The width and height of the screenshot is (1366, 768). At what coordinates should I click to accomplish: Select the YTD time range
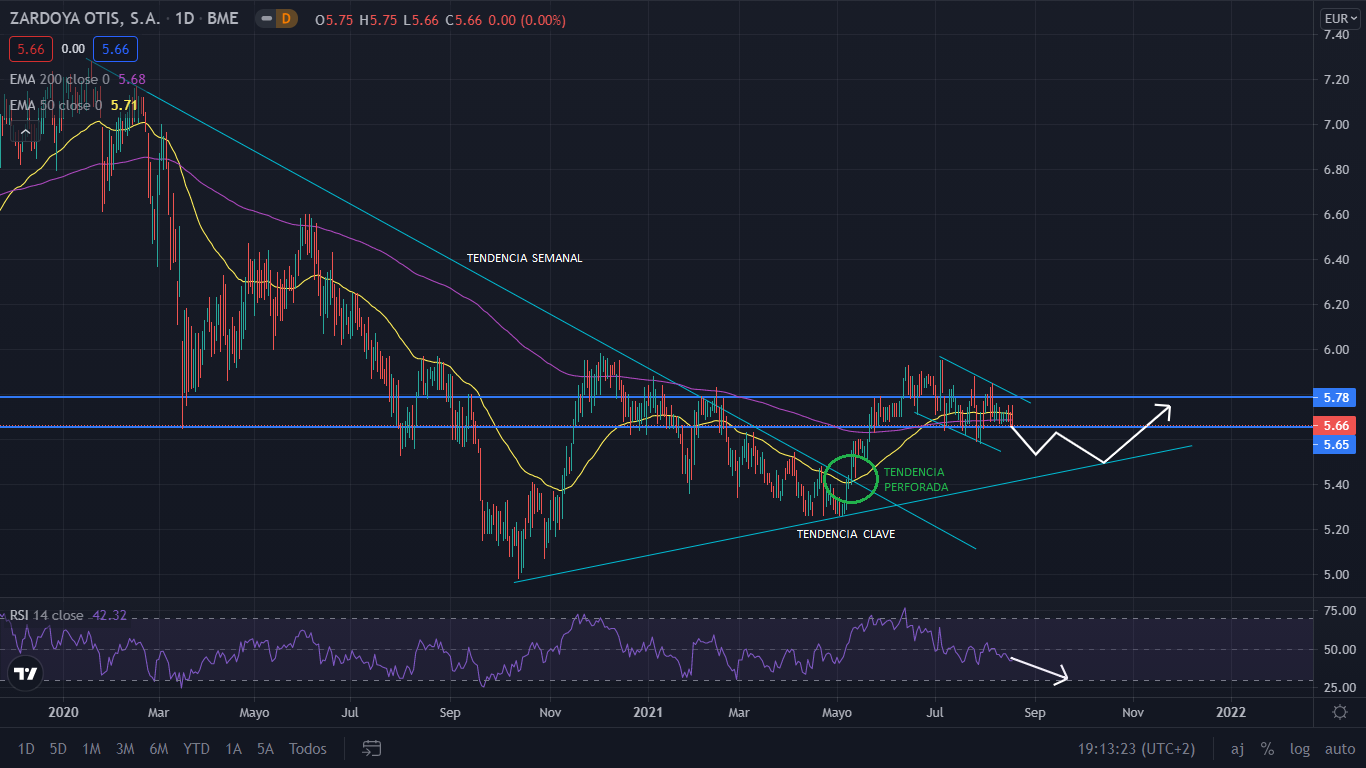(196, 748)
